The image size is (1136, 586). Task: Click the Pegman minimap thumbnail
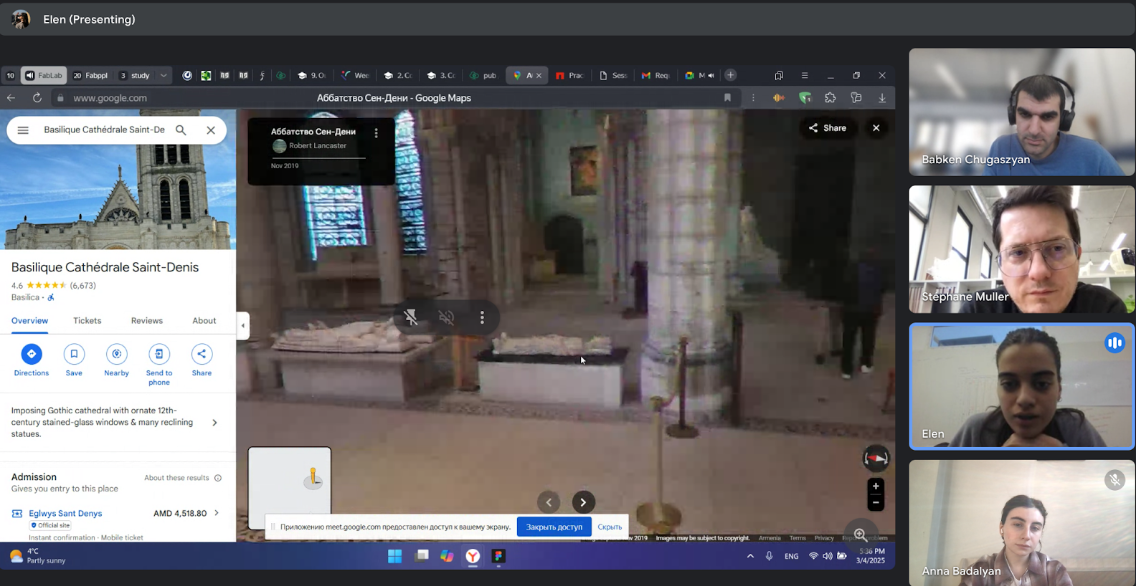(x=290, y=488)
